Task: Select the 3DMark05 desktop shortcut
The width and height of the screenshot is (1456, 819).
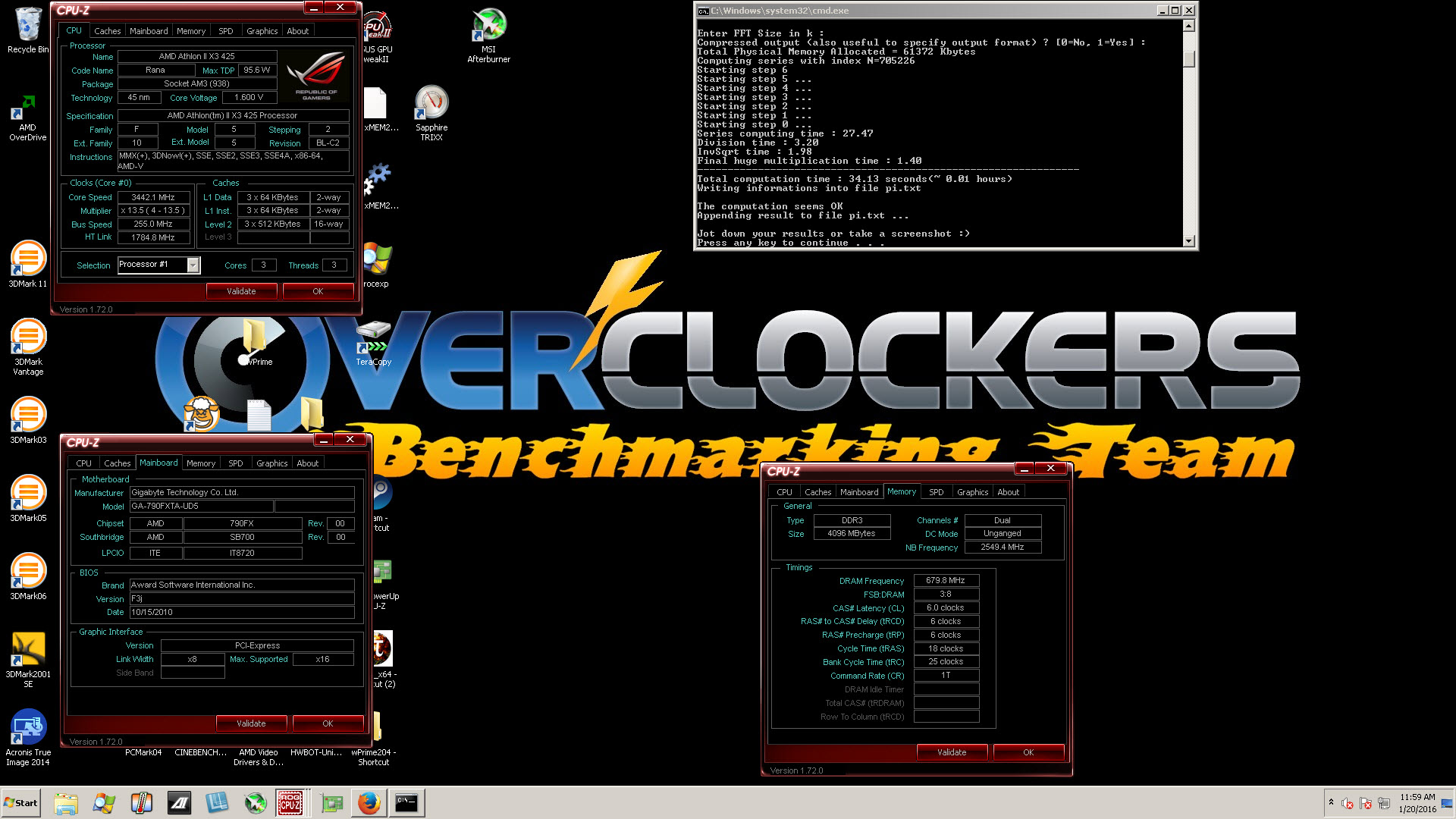Action: pos(28,498)
